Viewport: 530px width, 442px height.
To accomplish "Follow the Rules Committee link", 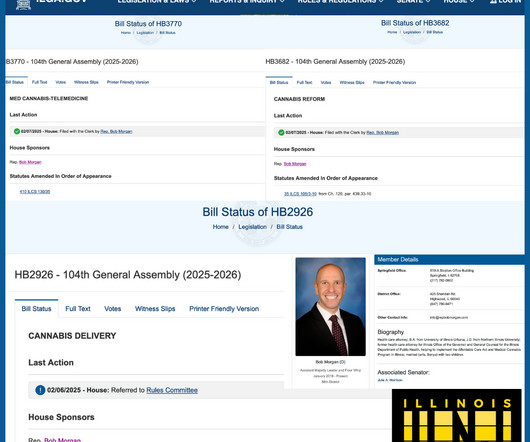I will (x=172, y=390).
